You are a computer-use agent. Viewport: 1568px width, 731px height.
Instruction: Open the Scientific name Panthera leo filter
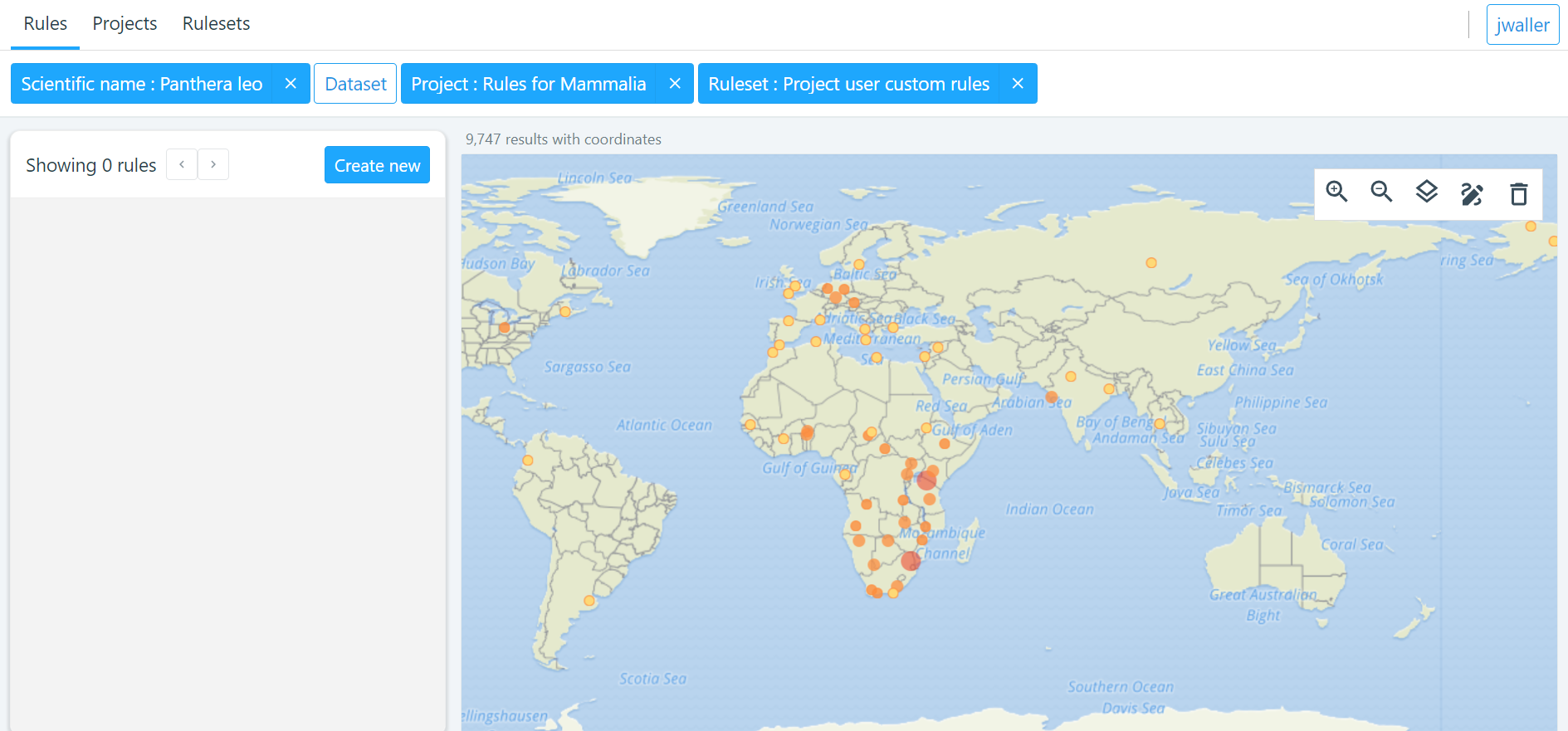[x=142, y=84]
